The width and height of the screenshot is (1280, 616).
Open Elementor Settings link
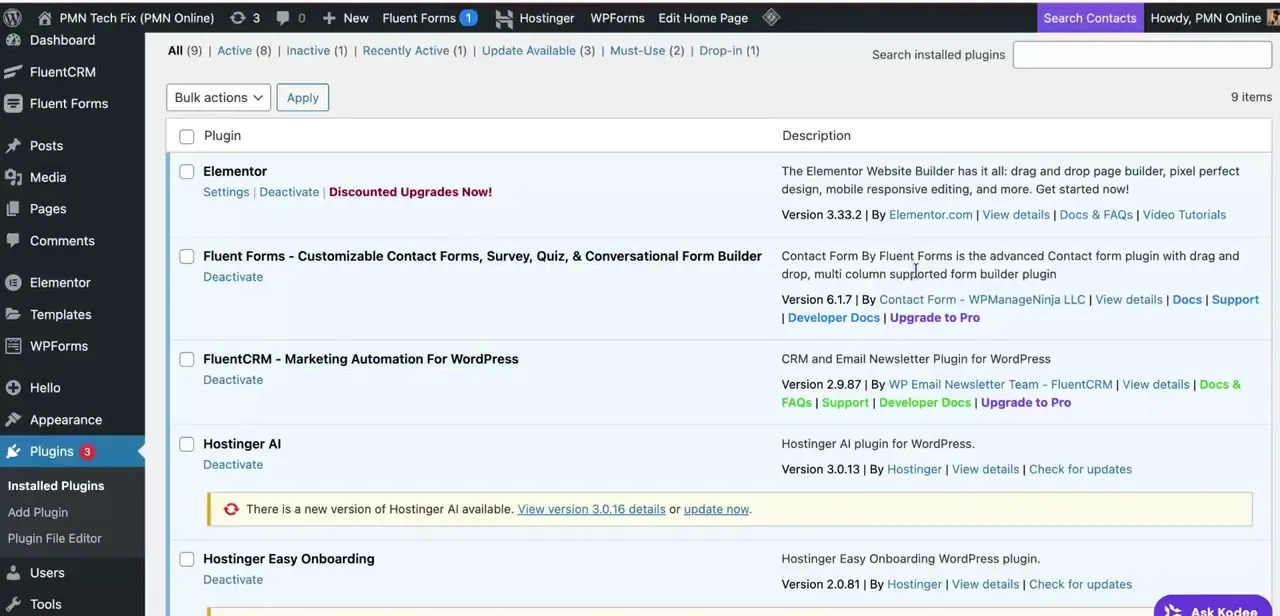pos(226,192)
